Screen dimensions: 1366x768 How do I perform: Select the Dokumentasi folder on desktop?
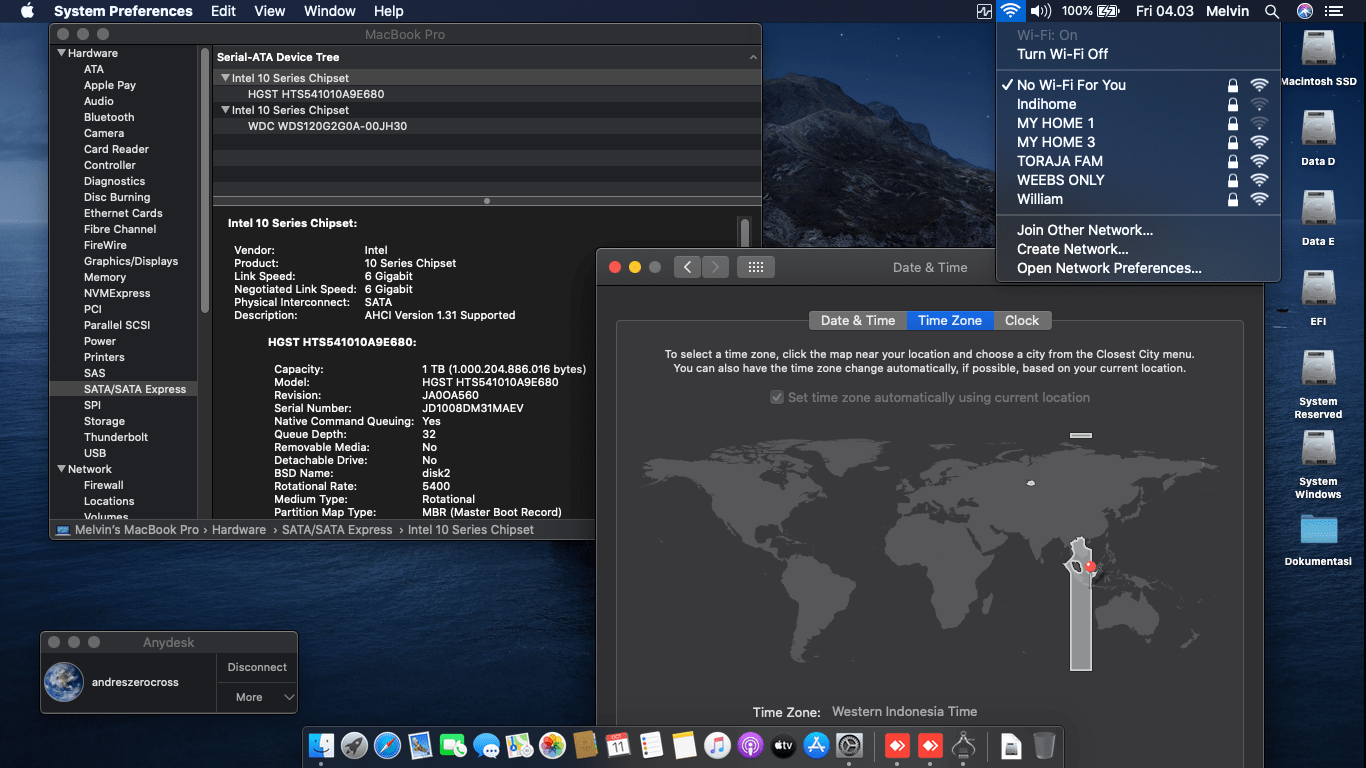point(1318,540)
